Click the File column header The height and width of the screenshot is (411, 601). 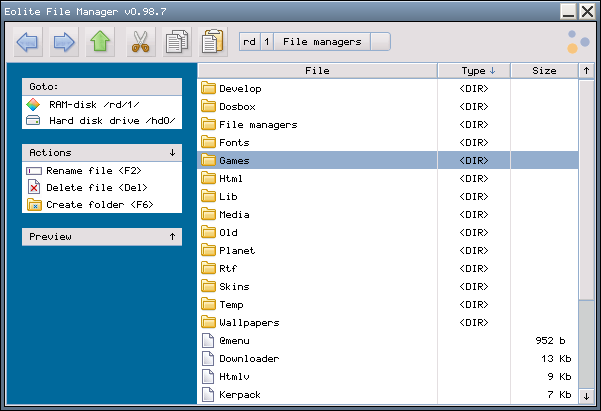317,71
